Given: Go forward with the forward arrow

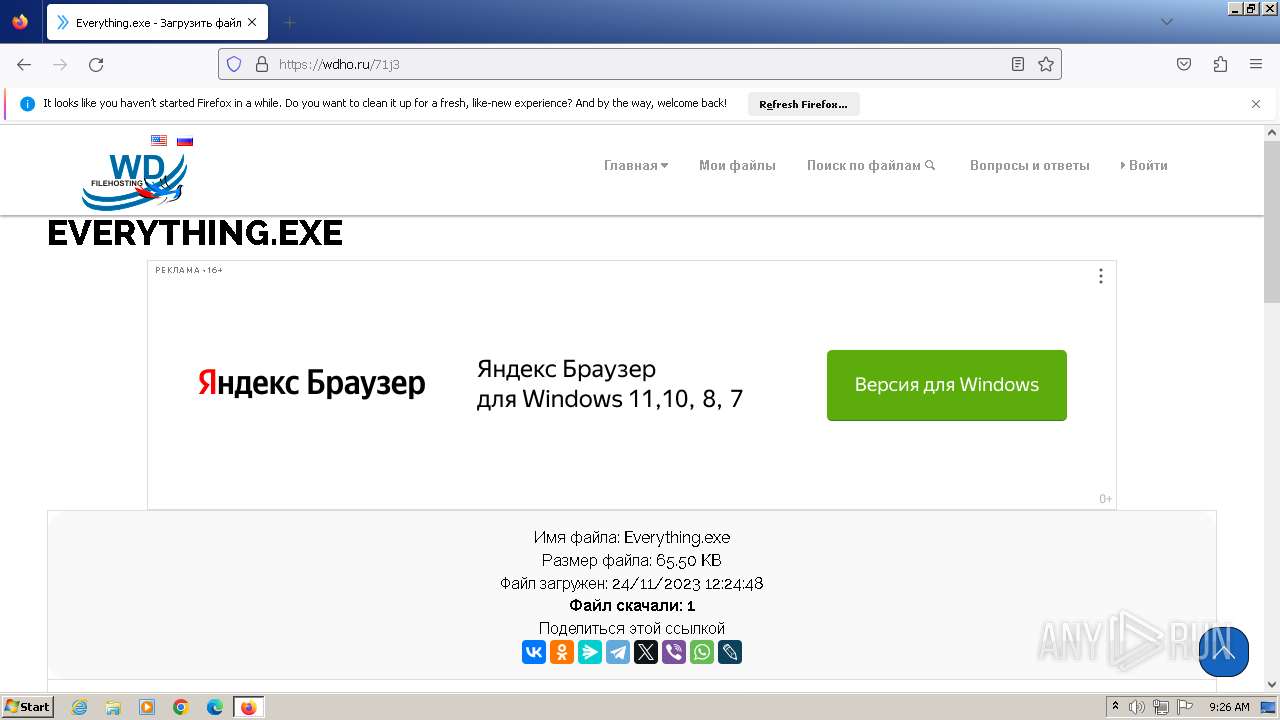Looking at the screenshot, I should (60, 64).
